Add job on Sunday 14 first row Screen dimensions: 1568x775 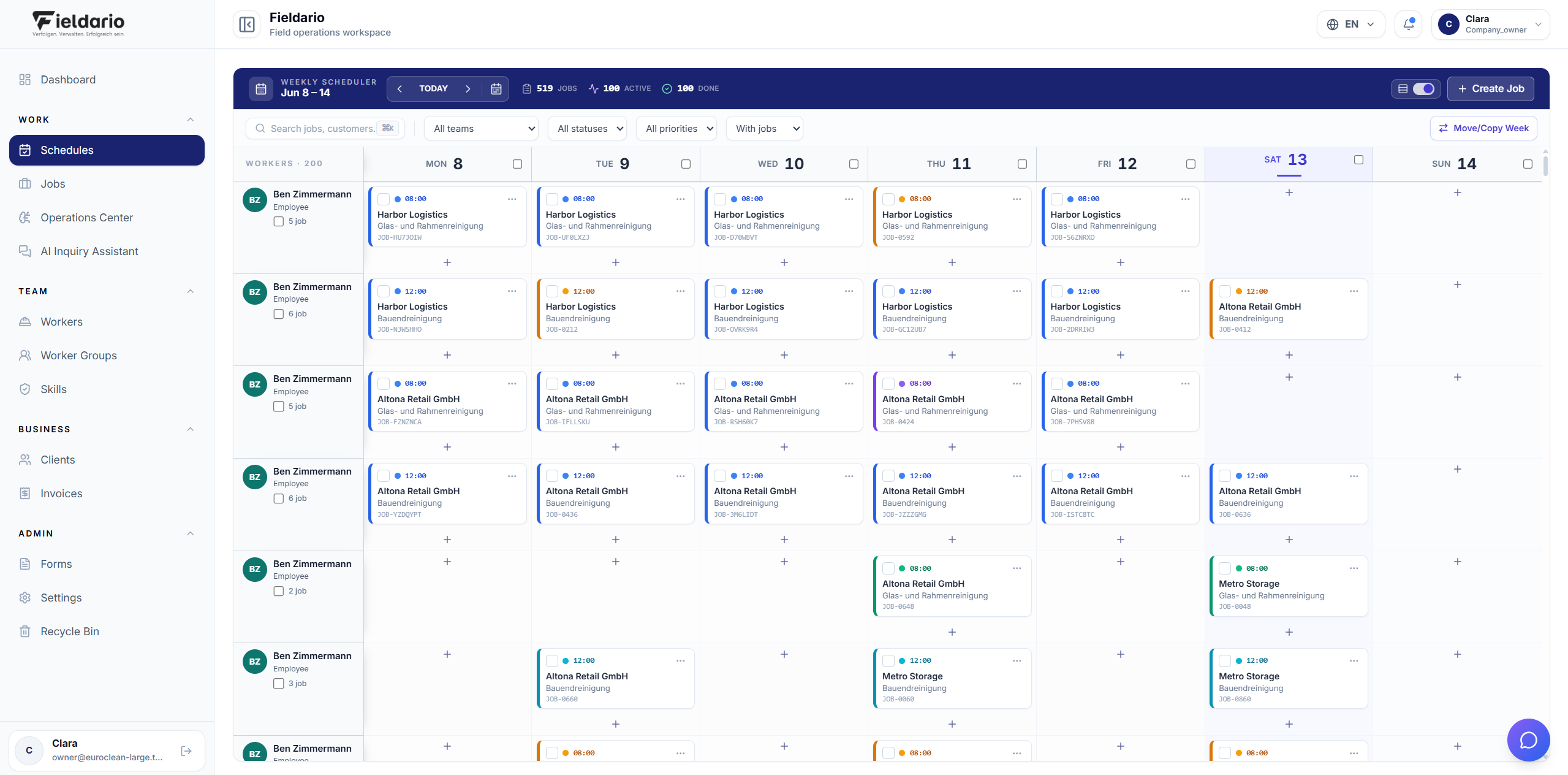click(1457, 193)
